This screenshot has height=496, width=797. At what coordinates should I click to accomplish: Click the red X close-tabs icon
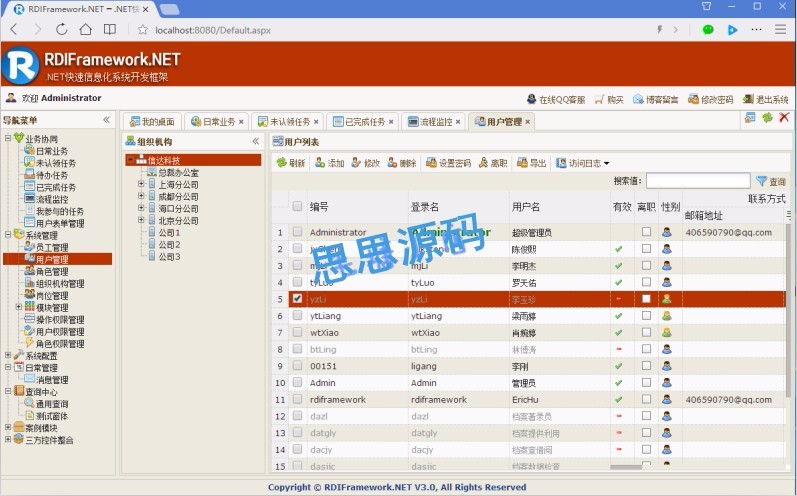pos(784,117)
